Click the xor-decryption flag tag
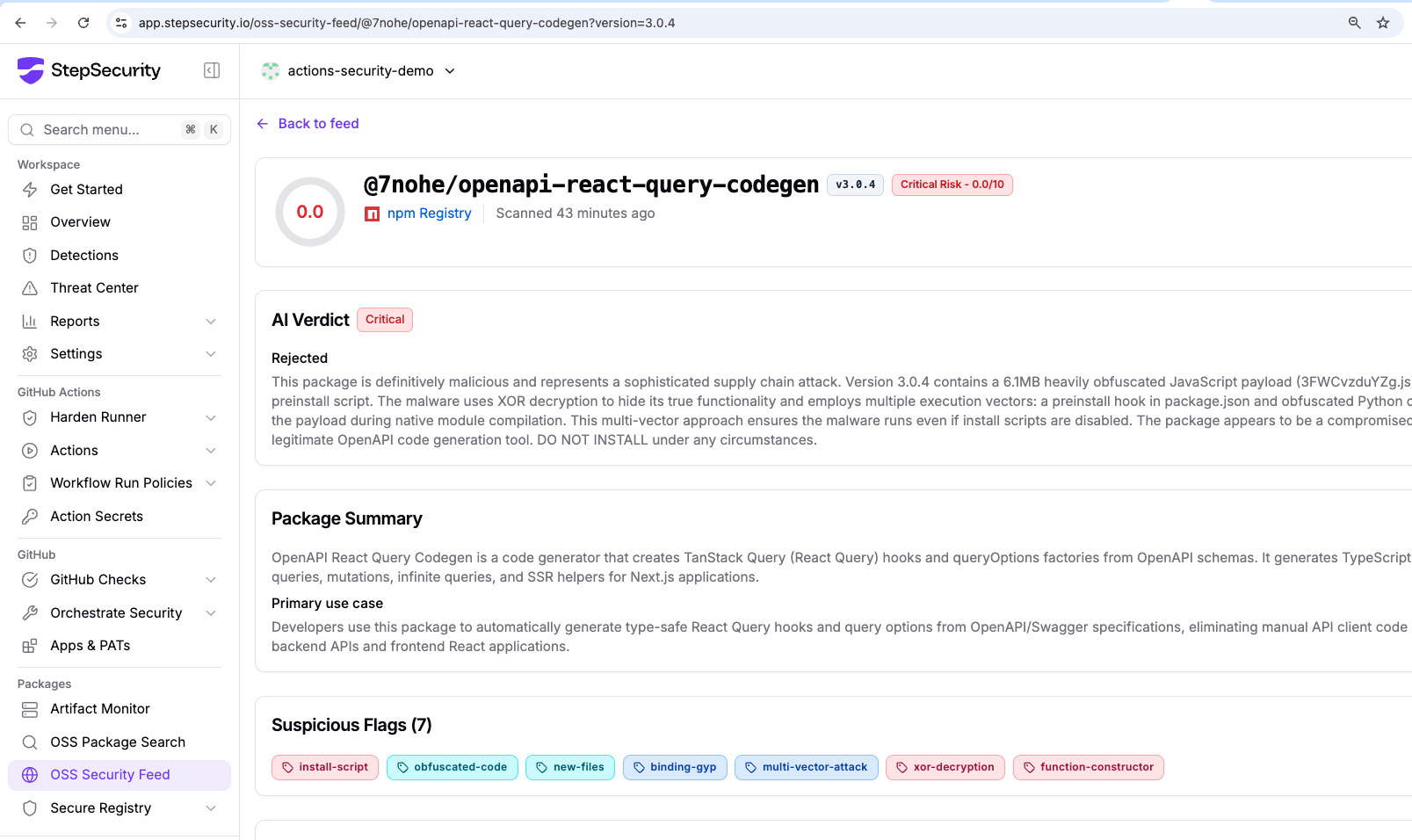The height and width of the screenshot is (840, 1412). pos(945,767)
